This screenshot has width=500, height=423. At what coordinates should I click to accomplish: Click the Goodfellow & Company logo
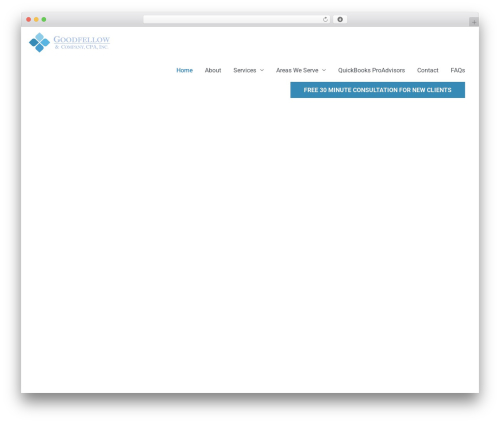[69, 42]
